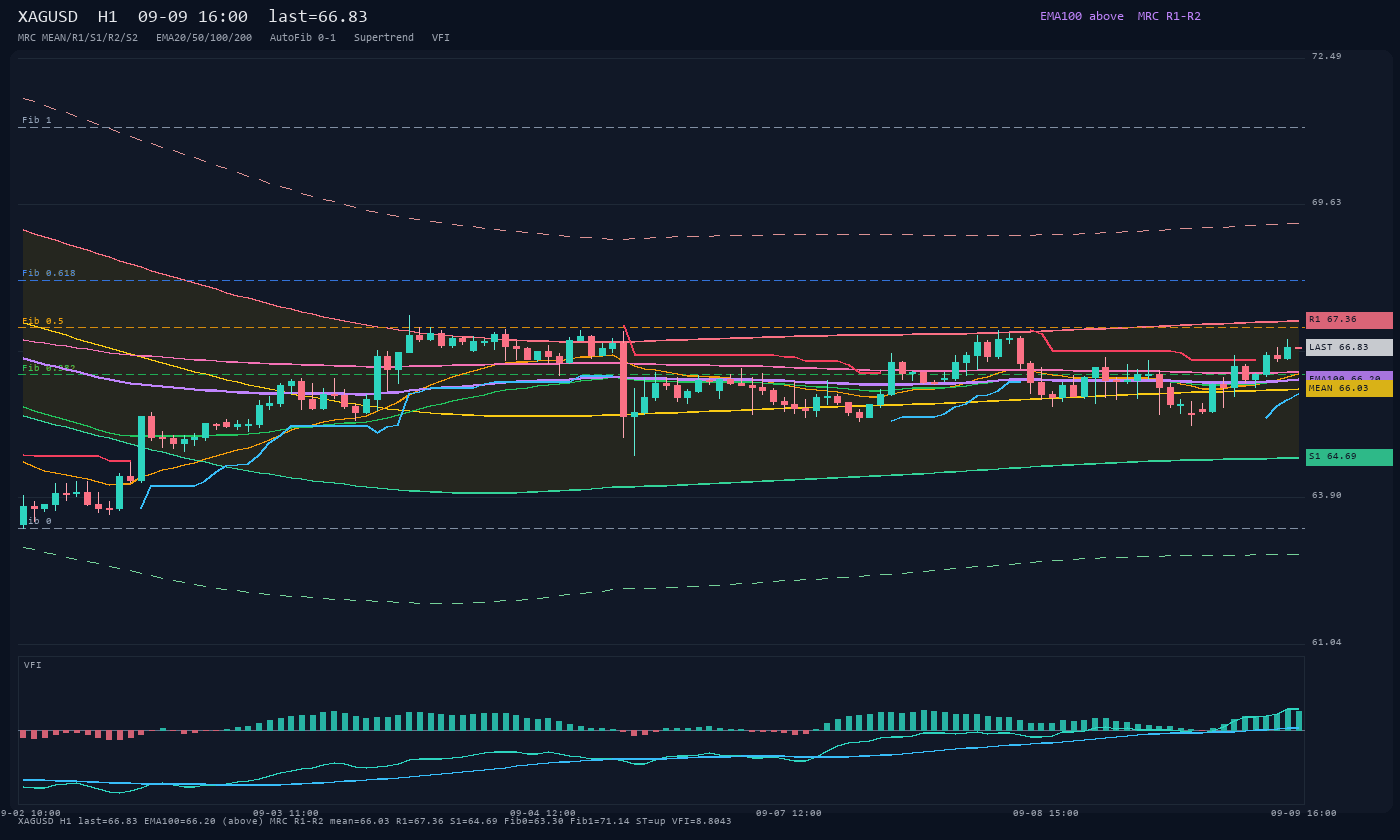The image size is (1400, 840).
Task: Click the green 'S1 64.69' price tag
Action: click(1349, 457)
